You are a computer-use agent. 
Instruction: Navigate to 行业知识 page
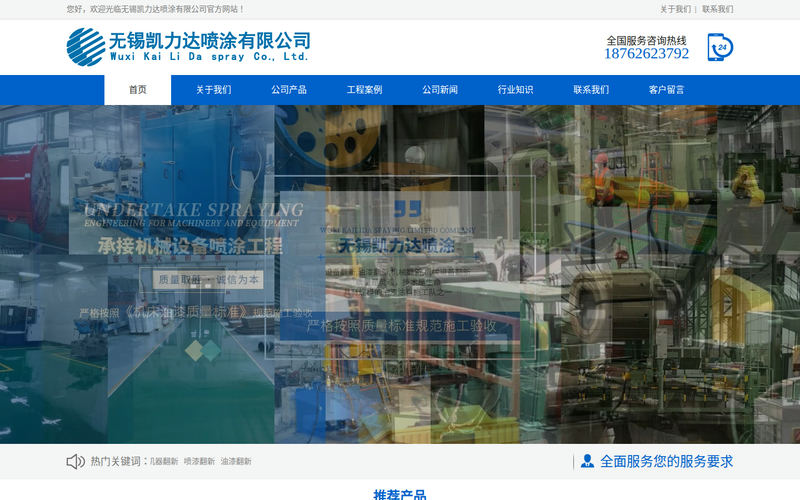click(515, 90)
